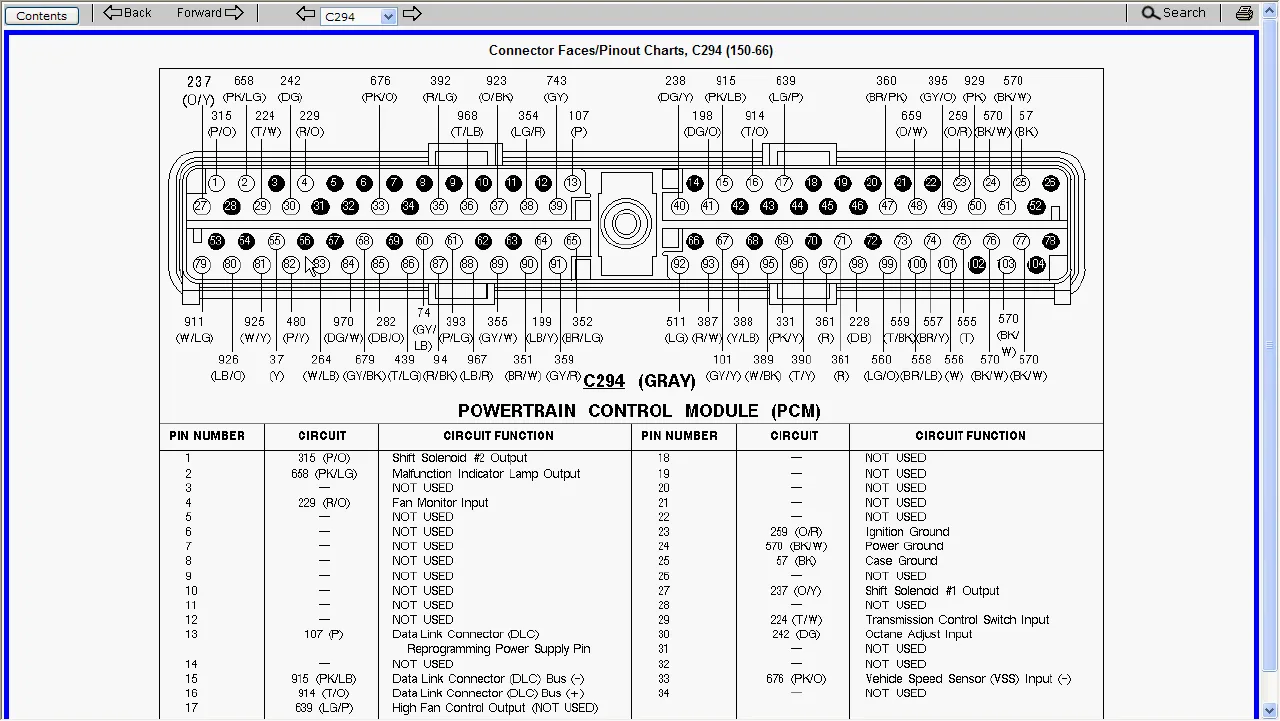Screen dimensions: 1280x721
Task: Select circuit '107 (P)' table cell
Action: point(324,634)
